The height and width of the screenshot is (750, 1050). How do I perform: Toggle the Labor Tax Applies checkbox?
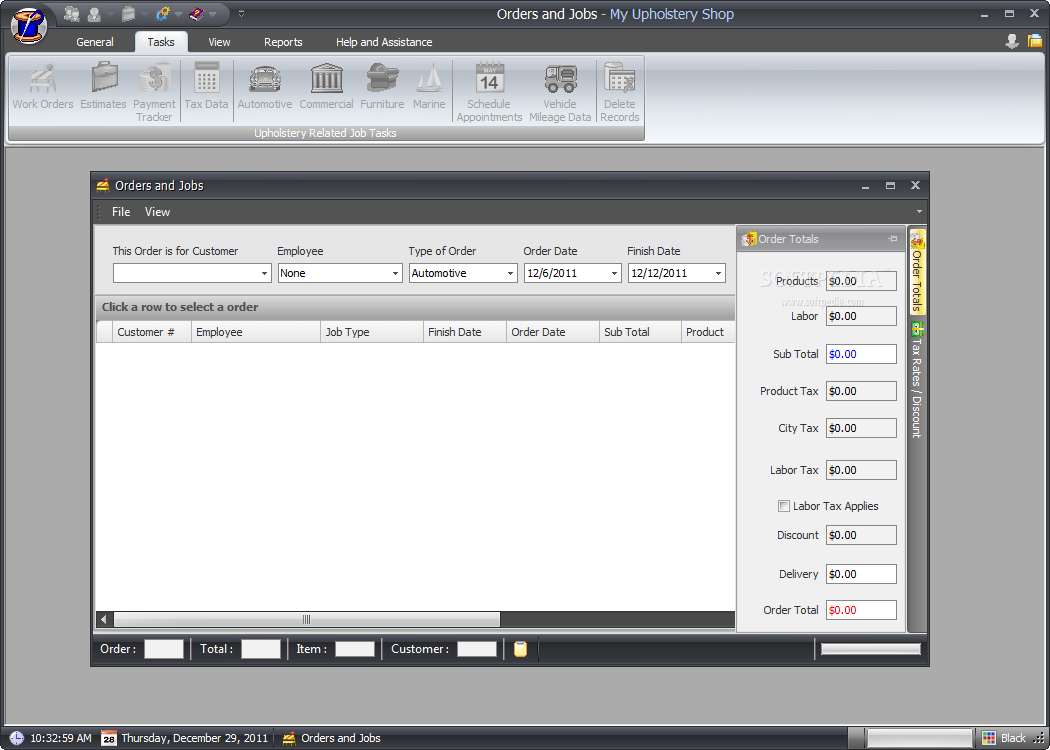point(783,506)
